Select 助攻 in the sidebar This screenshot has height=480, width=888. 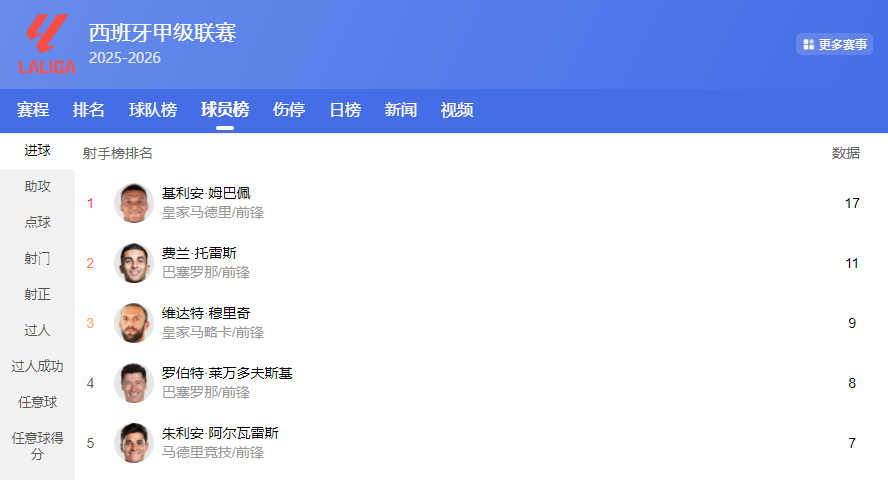pyautogui.click(x=37, y=186)
